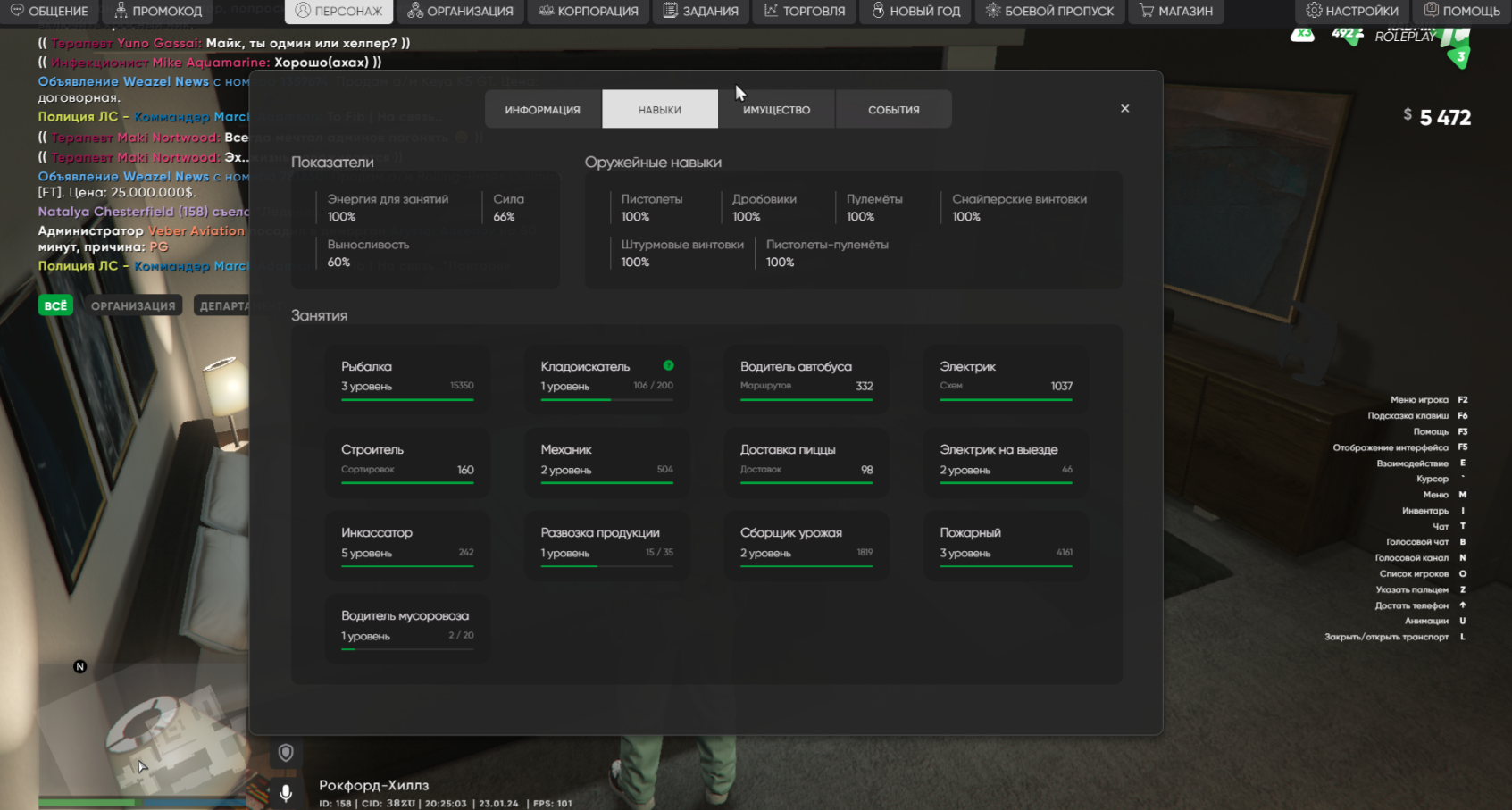Screen dimensions: 1512x810
Task: Open the Строитель activity card
Action: (407, 462)
